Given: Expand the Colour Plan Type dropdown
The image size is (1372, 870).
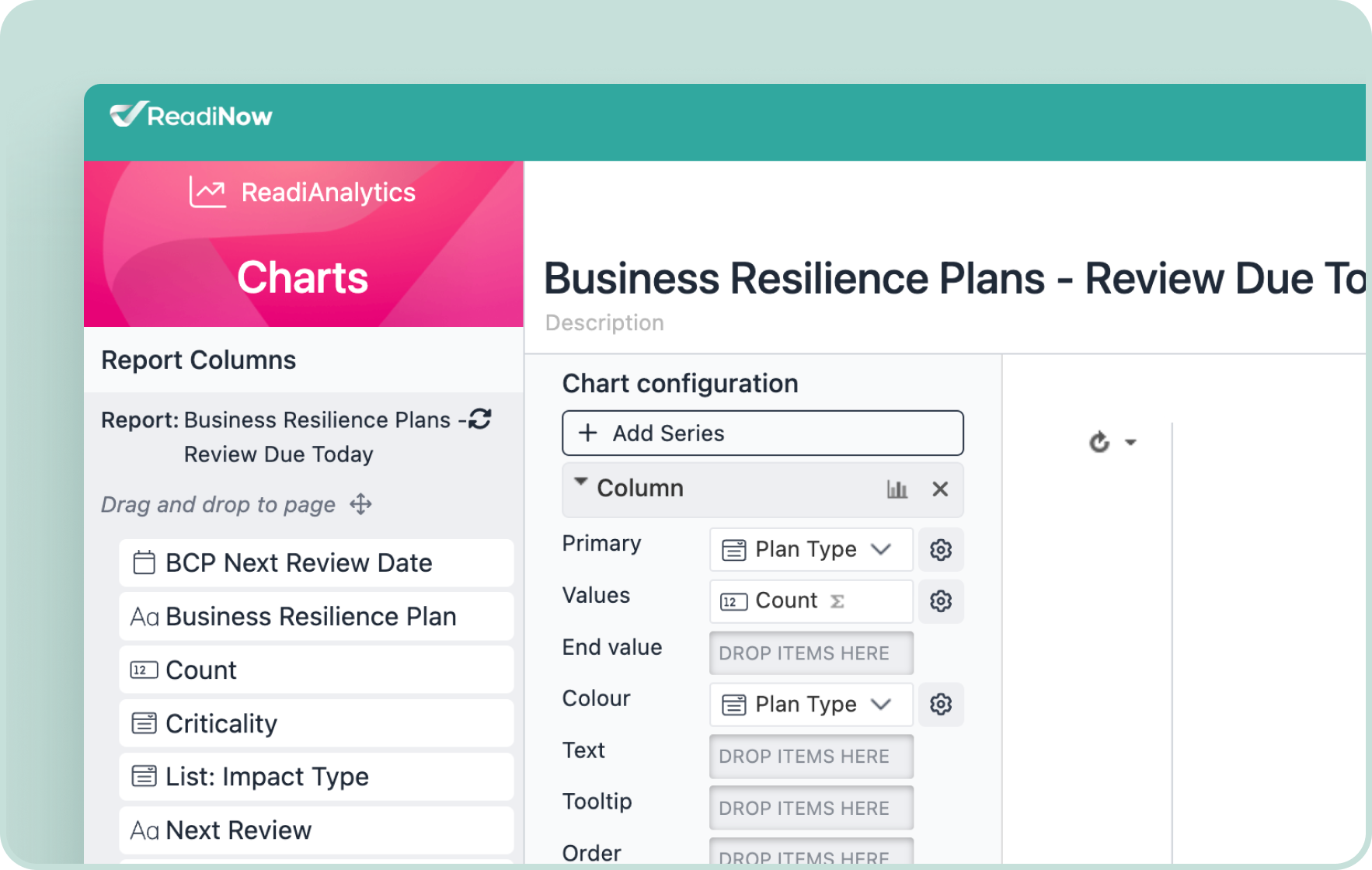Looking at the screenshot, I should pos(880,704).
